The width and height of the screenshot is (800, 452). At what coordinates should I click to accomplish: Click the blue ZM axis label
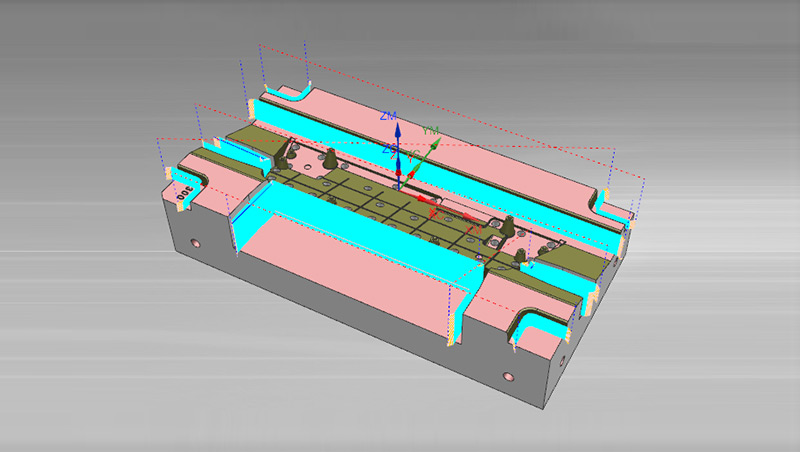pyautogui.click(x=389, y=117)
